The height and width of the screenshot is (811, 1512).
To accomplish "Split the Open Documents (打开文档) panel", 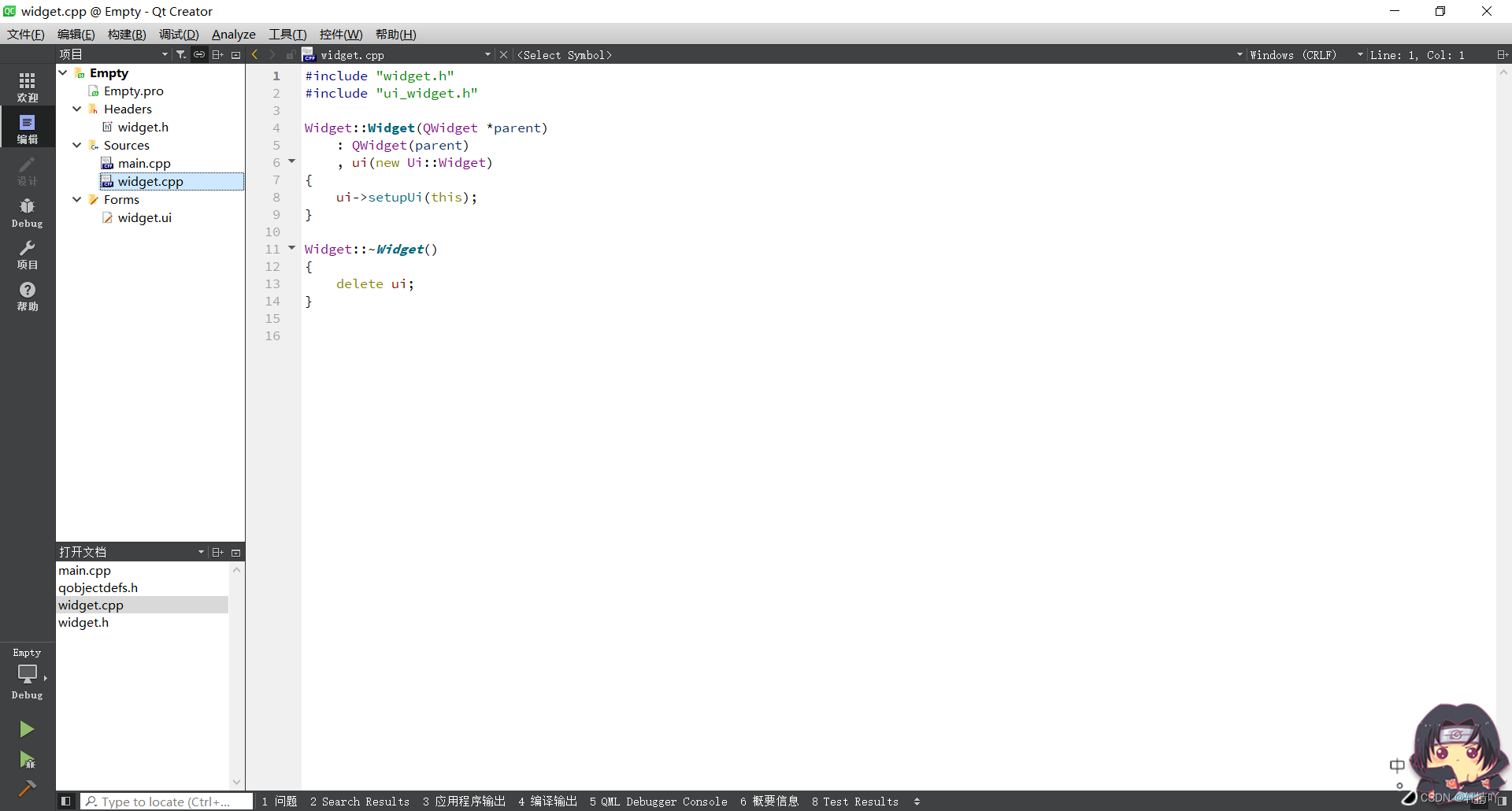I will [x=218, y=552].
